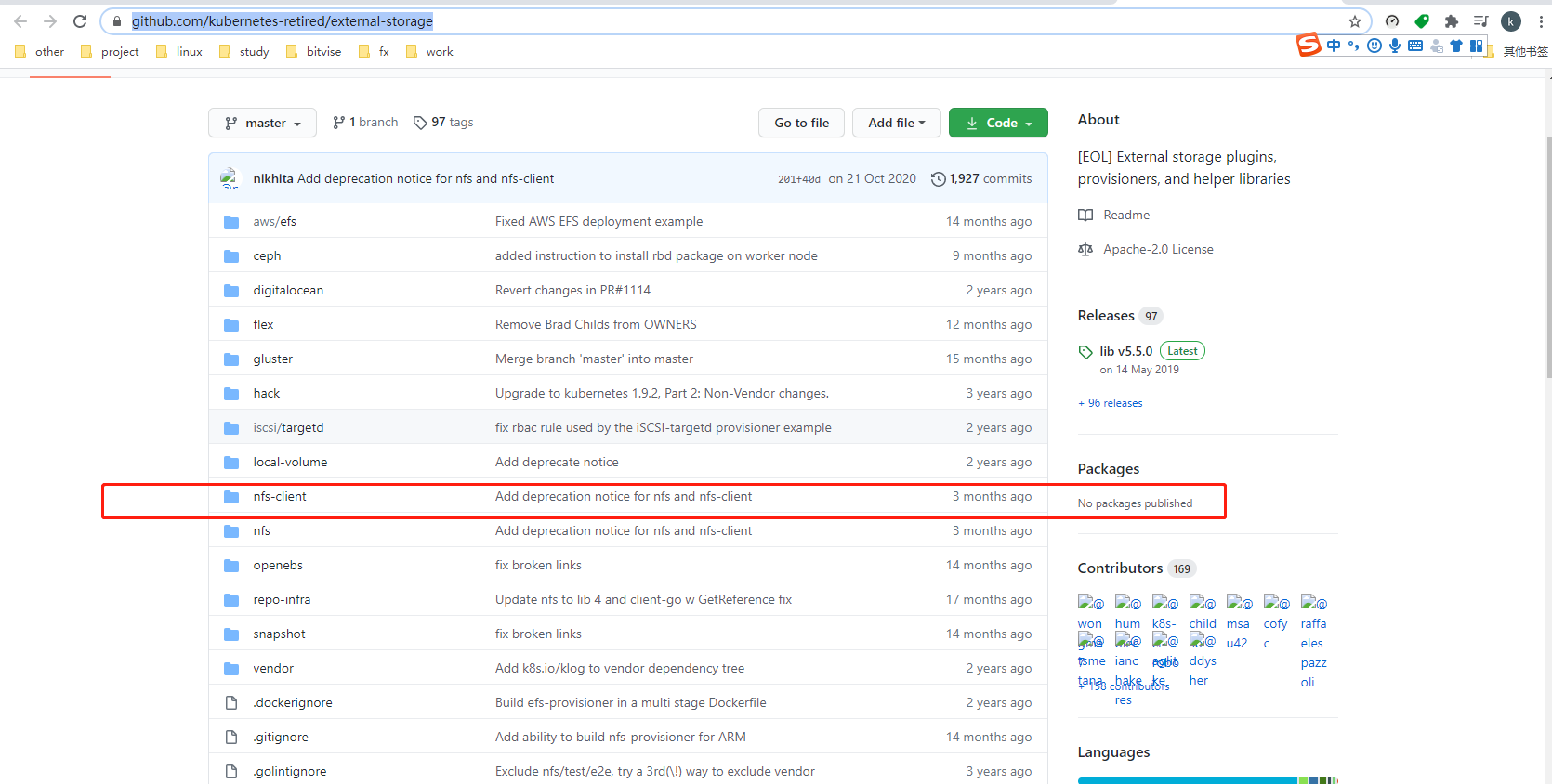Open the Sogou emoji smiley panel
Image resolution: width=1552 pixels, height=784 pixels.
click(x=1374, y=46)
